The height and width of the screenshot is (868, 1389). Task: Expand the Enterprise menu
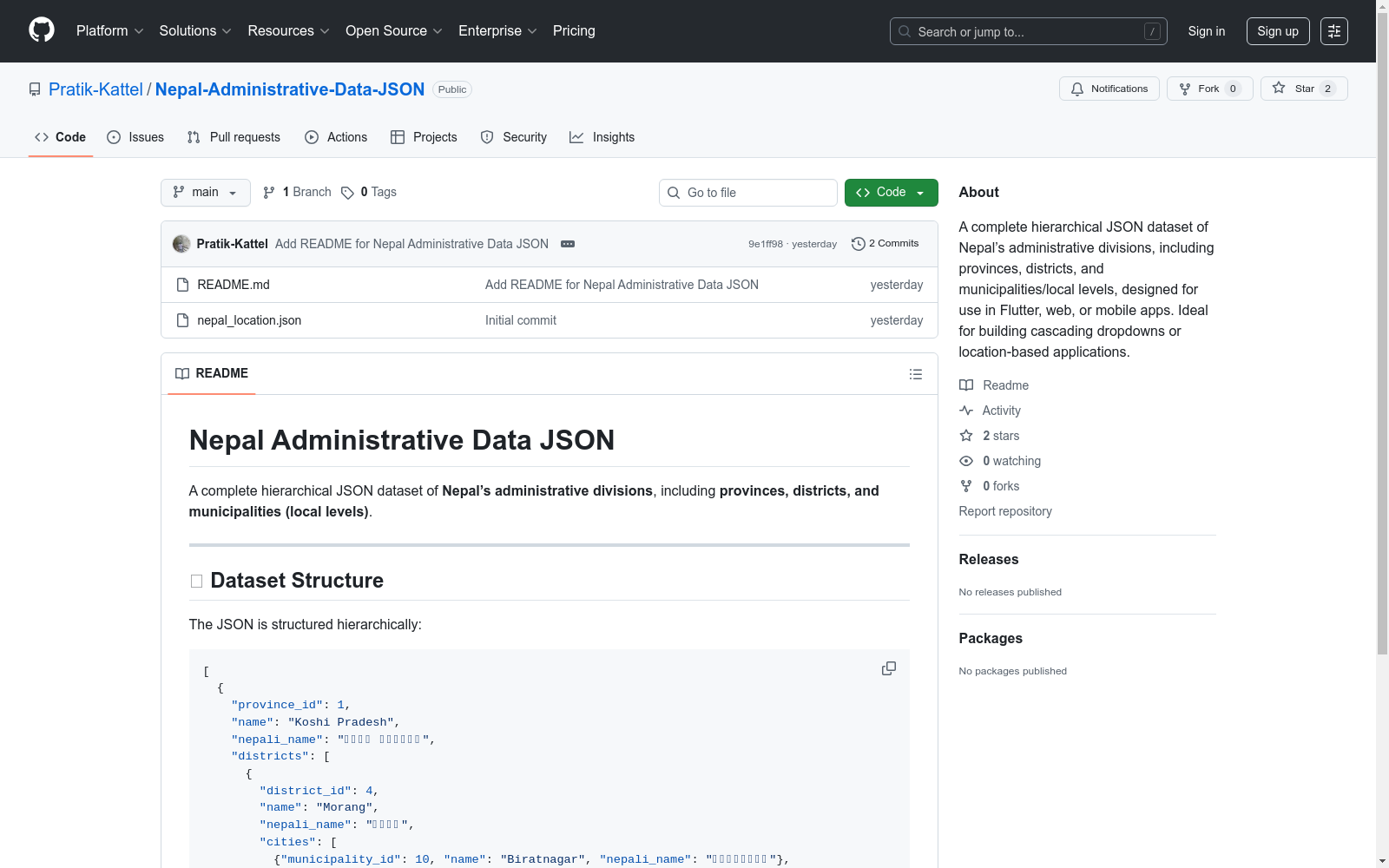click(x=498, y=31)
